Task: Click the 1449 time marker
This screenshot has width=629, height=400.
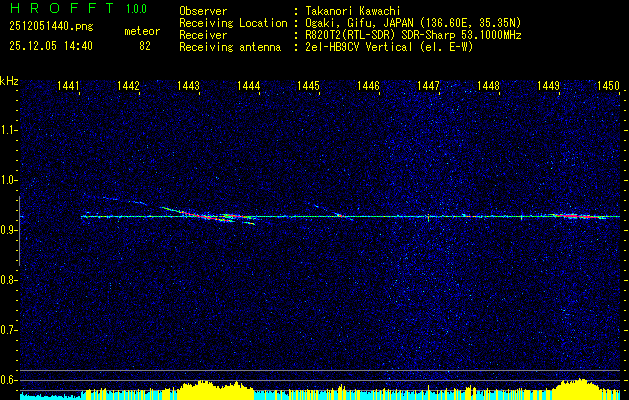Action: 548,85
